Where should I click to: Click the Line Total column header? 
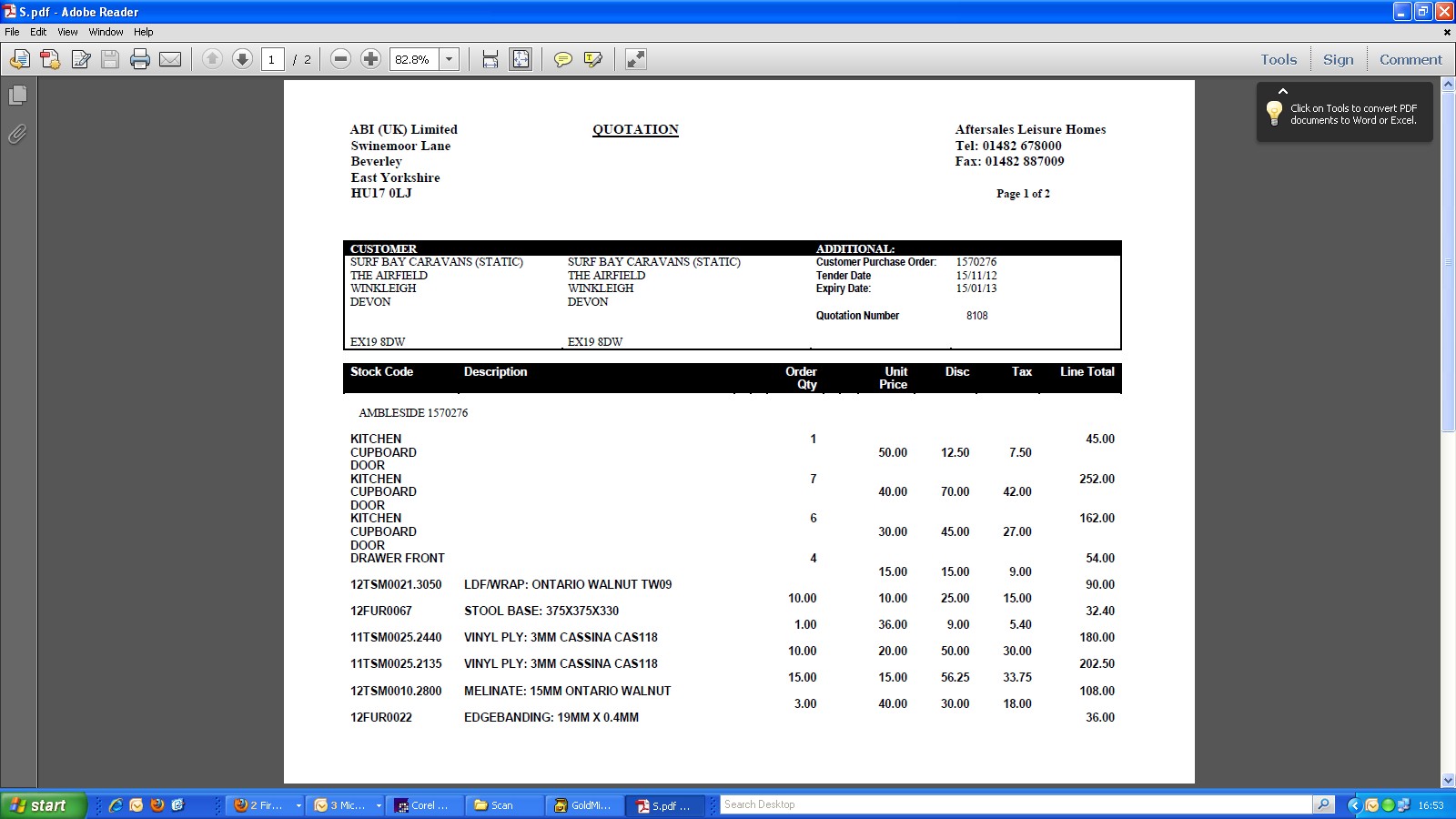point(1087,371)
